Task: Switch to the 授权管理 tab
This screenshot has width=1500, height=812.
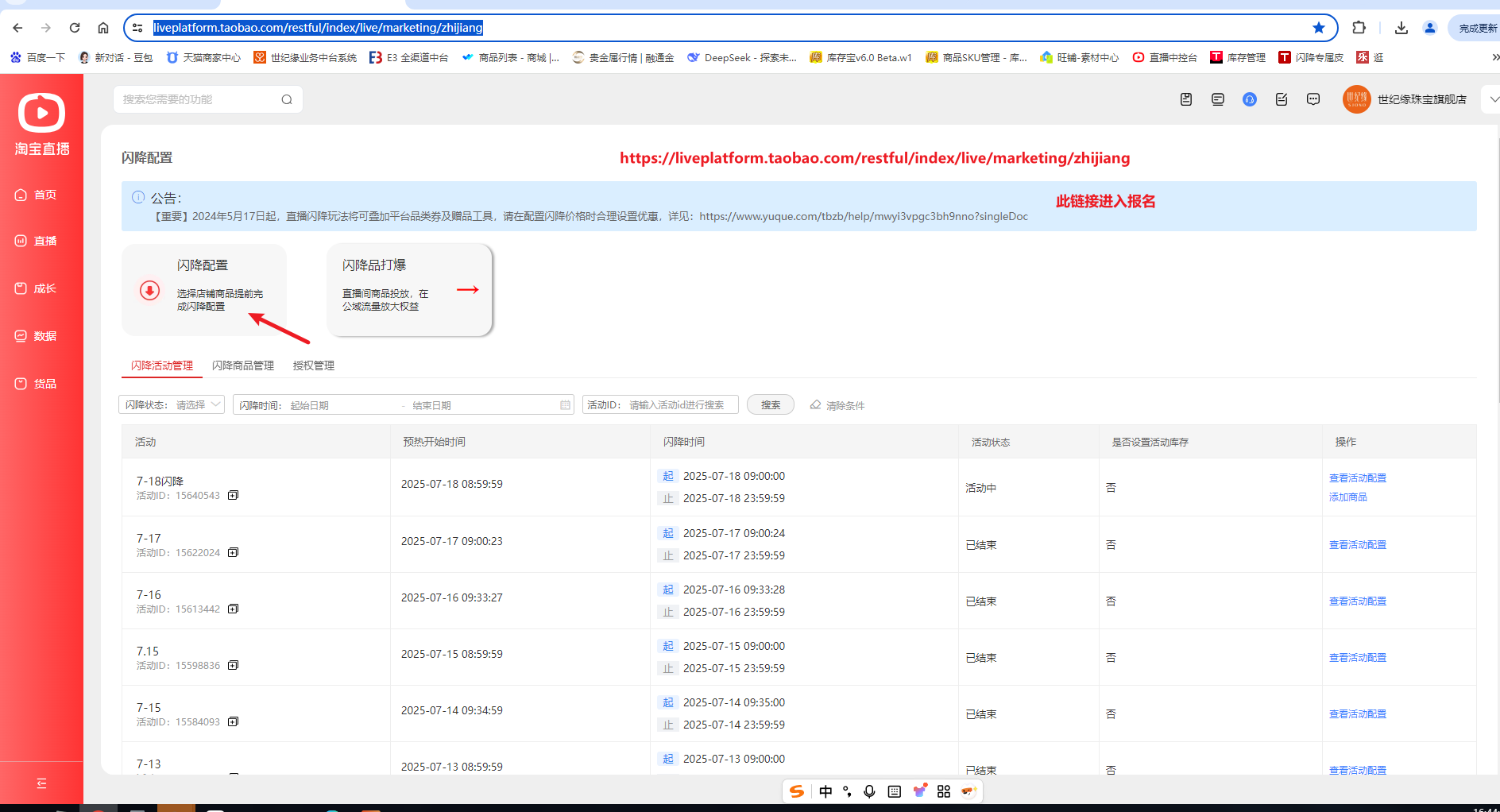Action: 313,365
